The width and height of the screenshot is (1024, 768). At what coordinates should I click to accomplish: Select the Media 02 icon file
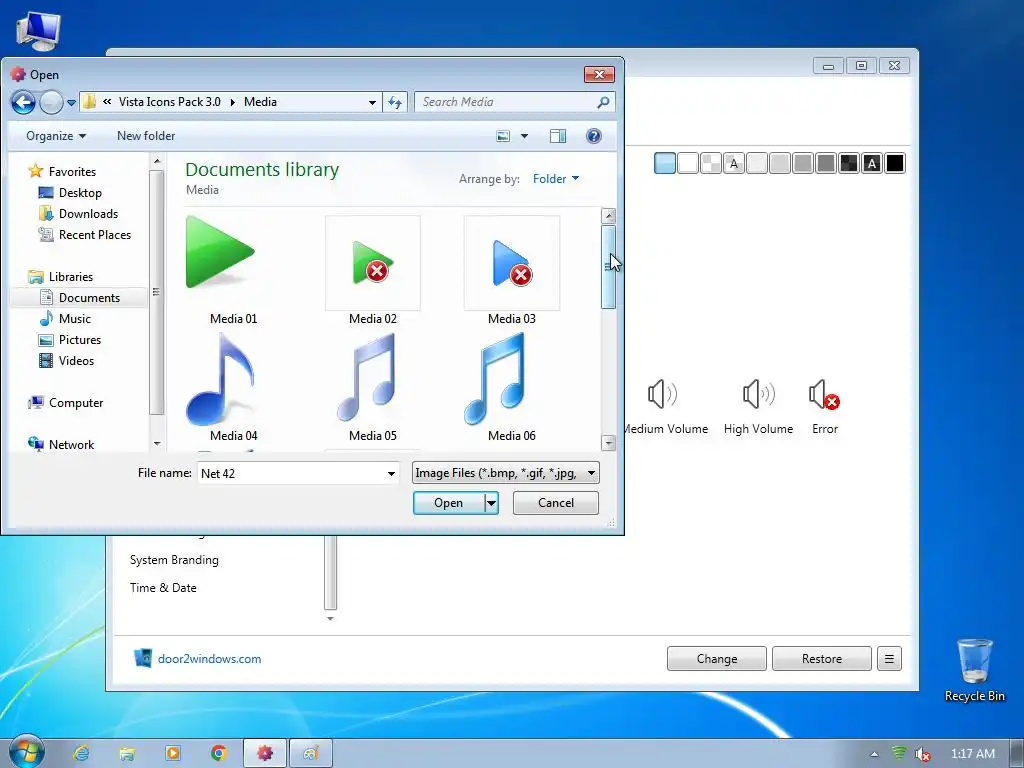pyautogui.click(x=373, y=263)
